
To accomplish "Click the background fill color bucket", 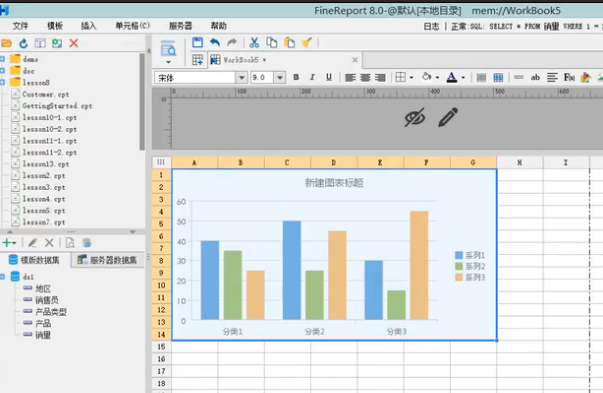I will [x=426, y=77].
